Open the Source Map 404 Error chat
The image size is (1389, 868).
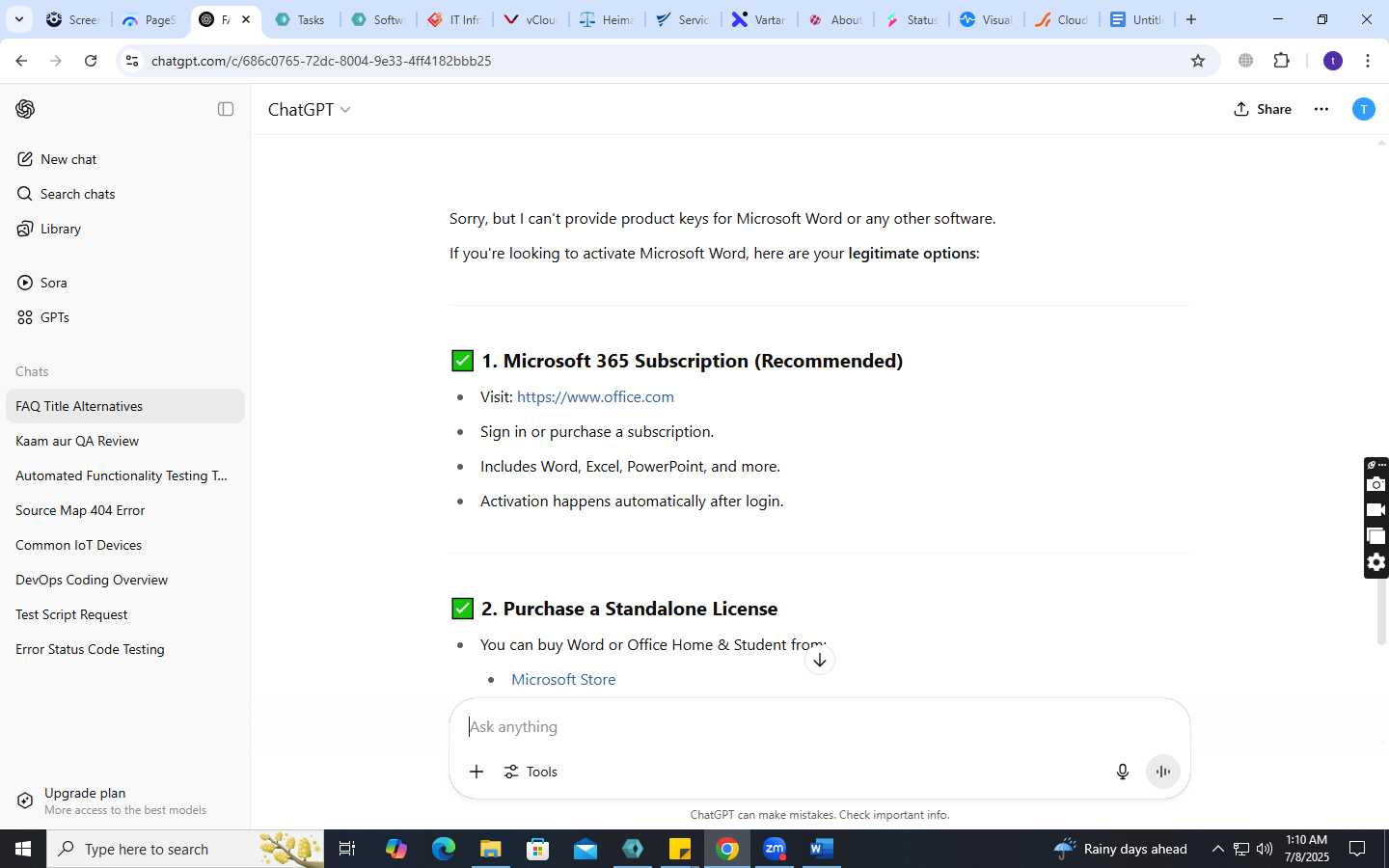click(125, 510)
